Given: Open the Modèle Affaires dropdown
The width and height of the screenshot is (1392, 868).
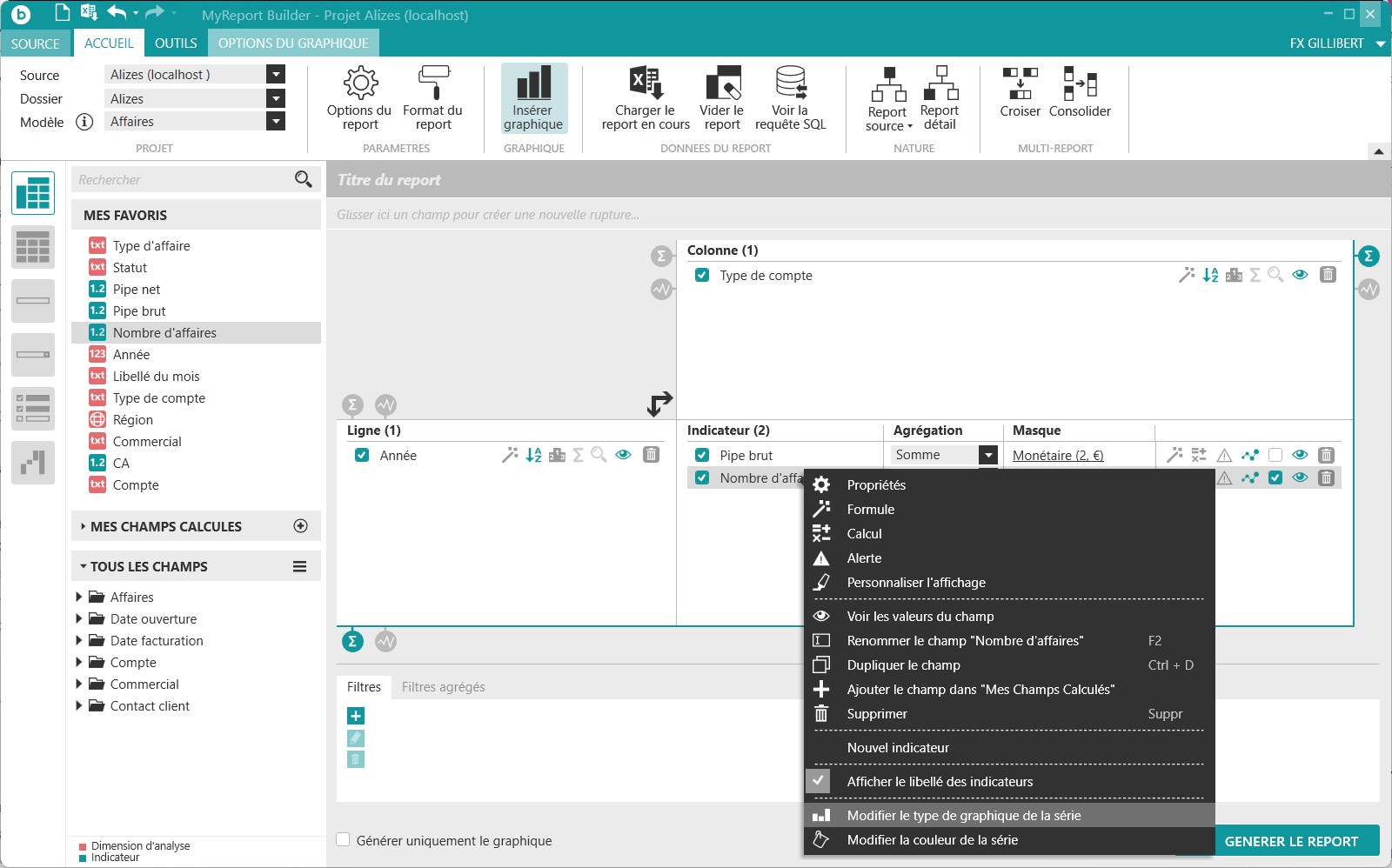Looking at the screenshot, I should coord(276,122).
